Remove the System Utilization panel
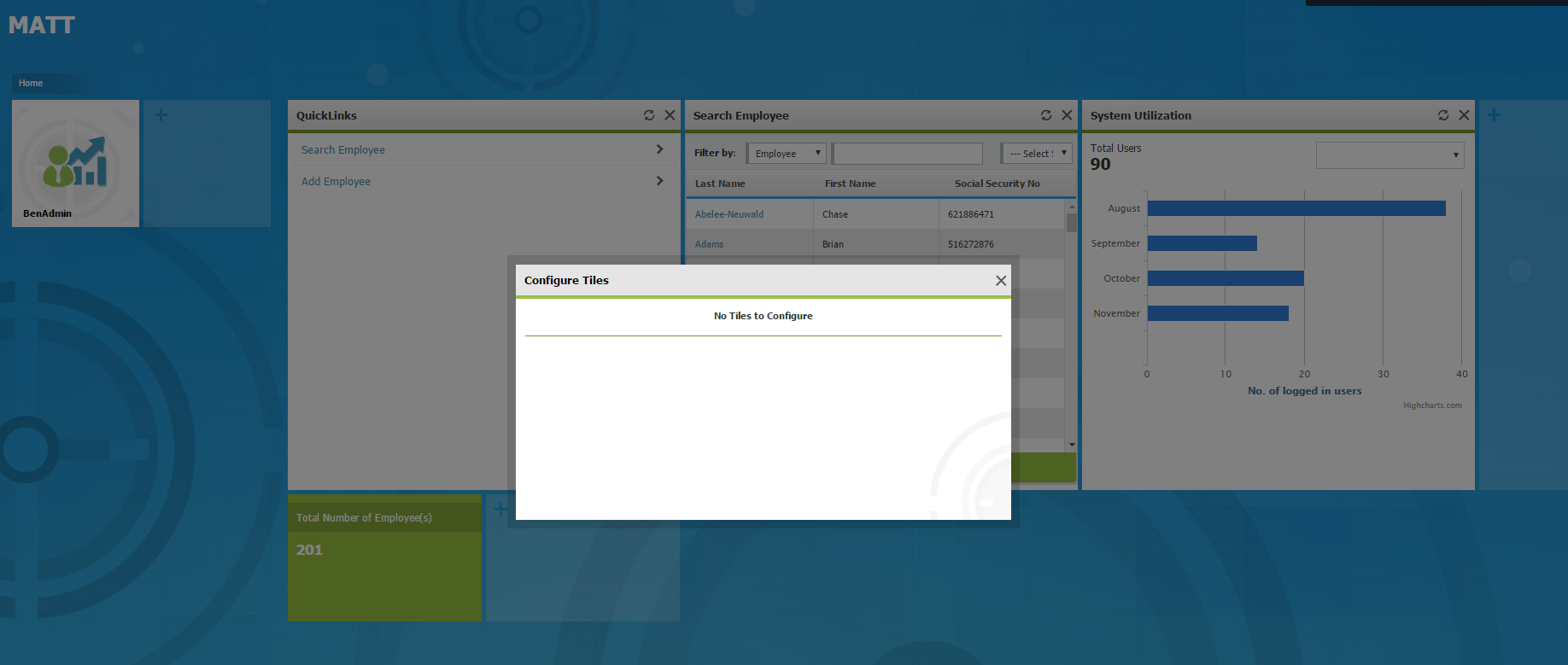The image size is (1568, 665). coord(1464,115)
